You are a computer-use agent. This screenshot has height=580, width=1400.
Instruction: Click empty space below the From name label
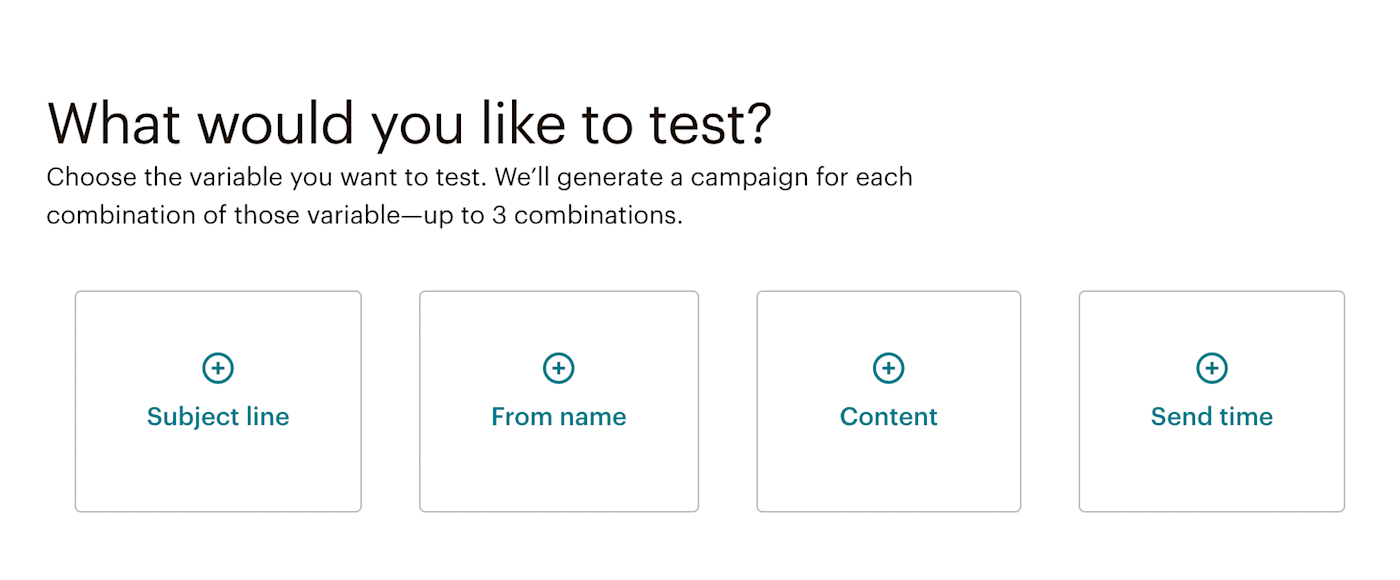558,472
